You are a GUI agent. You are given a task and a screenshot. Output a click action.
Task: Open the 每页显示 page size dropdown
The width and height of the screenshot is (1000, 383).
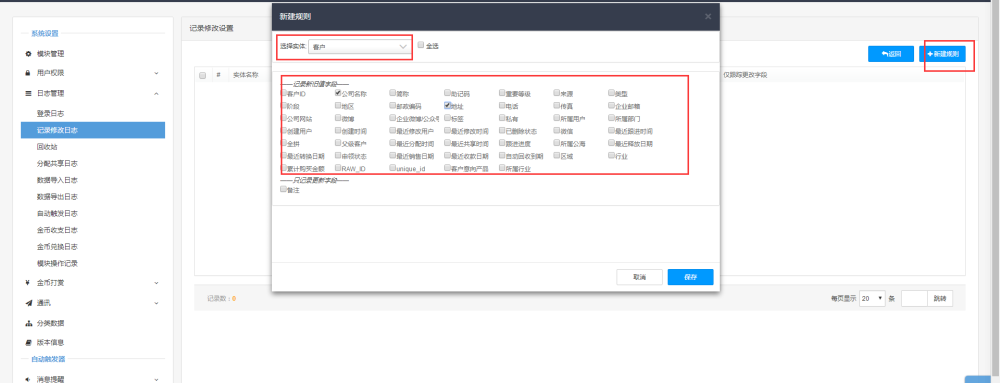[872, 298]
